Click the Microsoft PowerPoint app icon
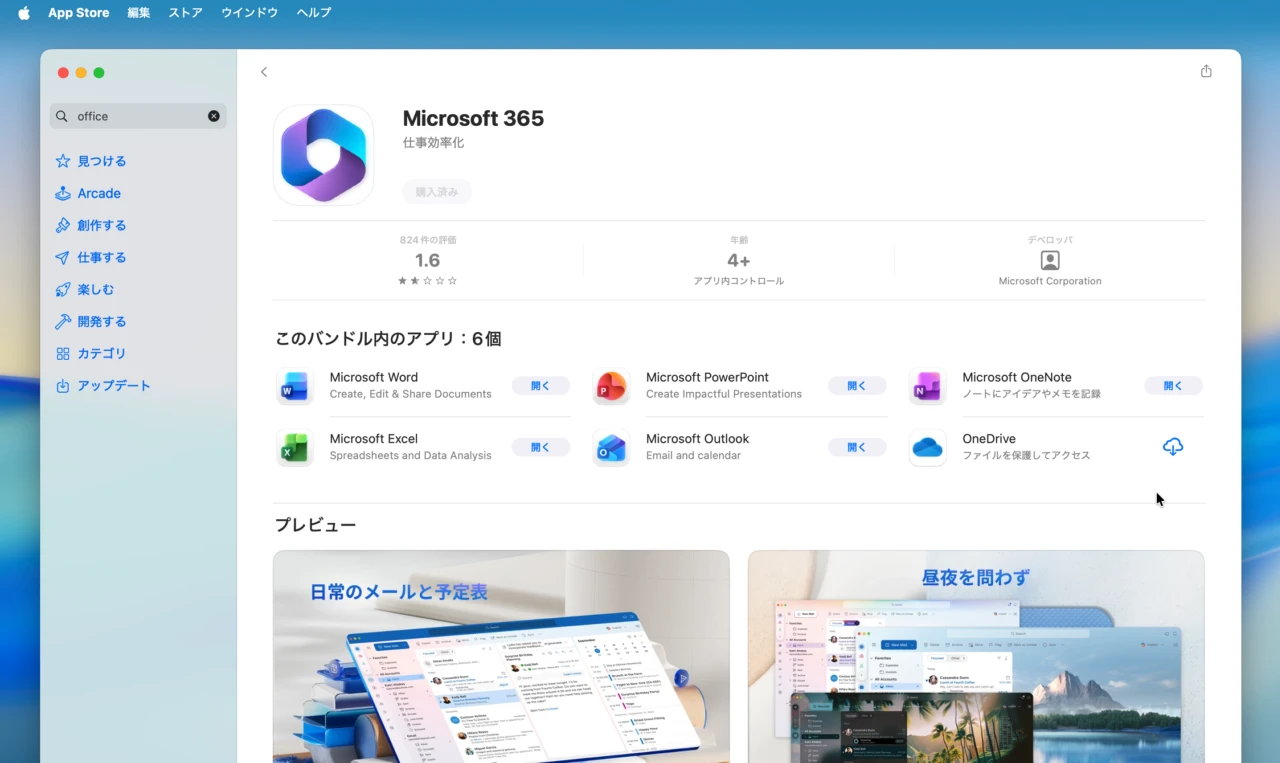The width and height of the screenshot is (1280, 763). click(x=611, y=386)
